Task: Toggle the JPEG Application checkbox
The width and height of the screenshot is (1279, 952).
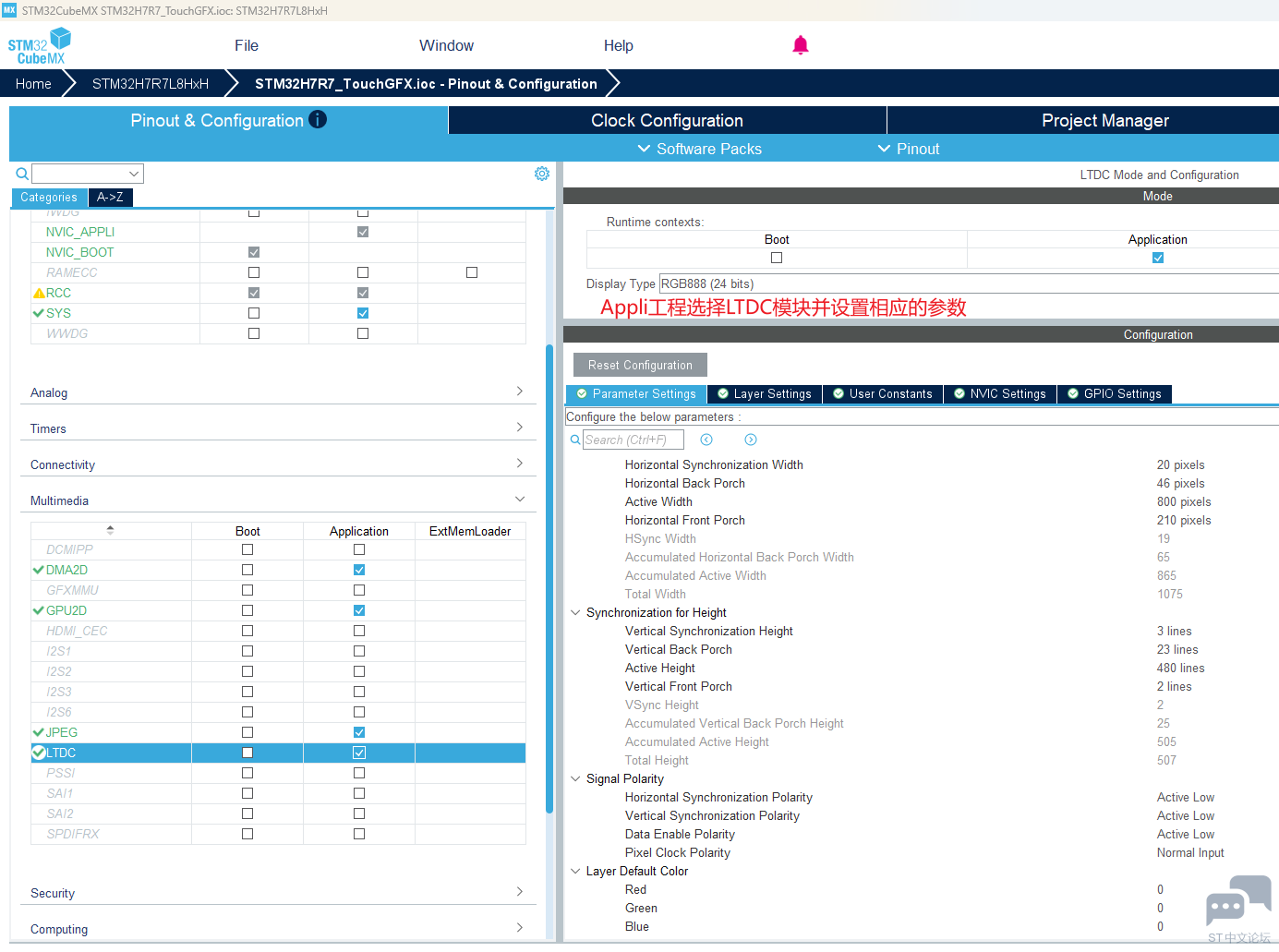Action: pos(359,732)
